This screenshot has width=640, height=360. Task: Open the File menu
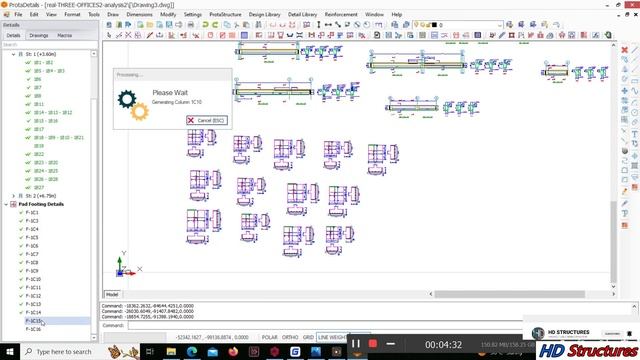(18, 14)
